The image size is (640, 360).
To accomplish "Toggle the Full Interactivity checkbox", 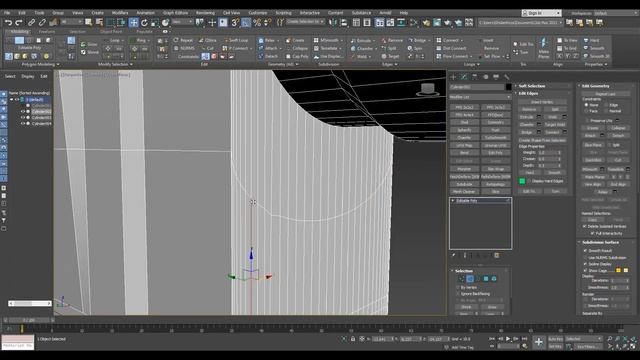I will [x=592, y=233].
